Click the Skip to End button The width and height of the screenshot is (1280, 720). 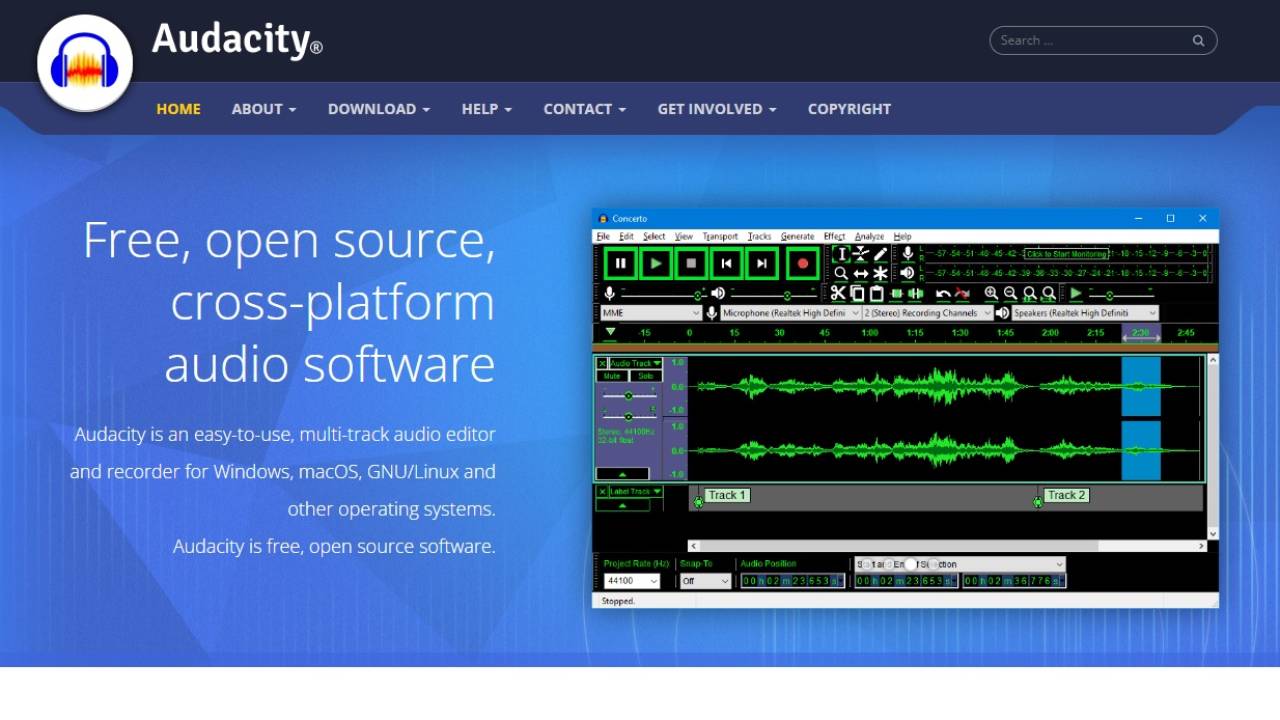coord(761,263)
